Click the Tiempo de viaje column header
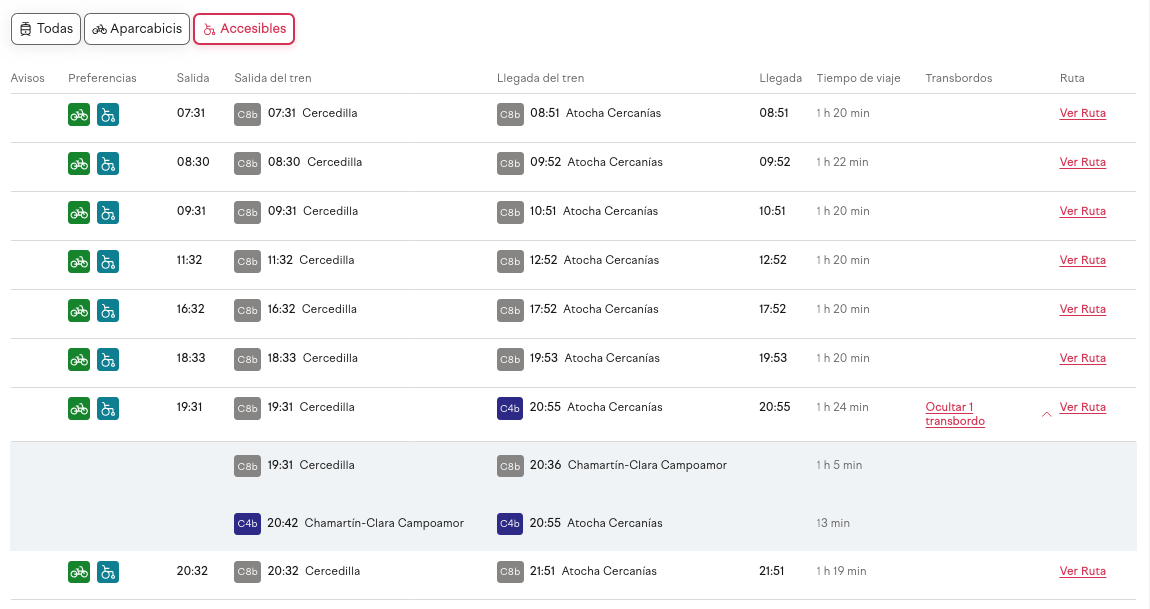This screenshot has width=1150, height=609. pos(858,78)
